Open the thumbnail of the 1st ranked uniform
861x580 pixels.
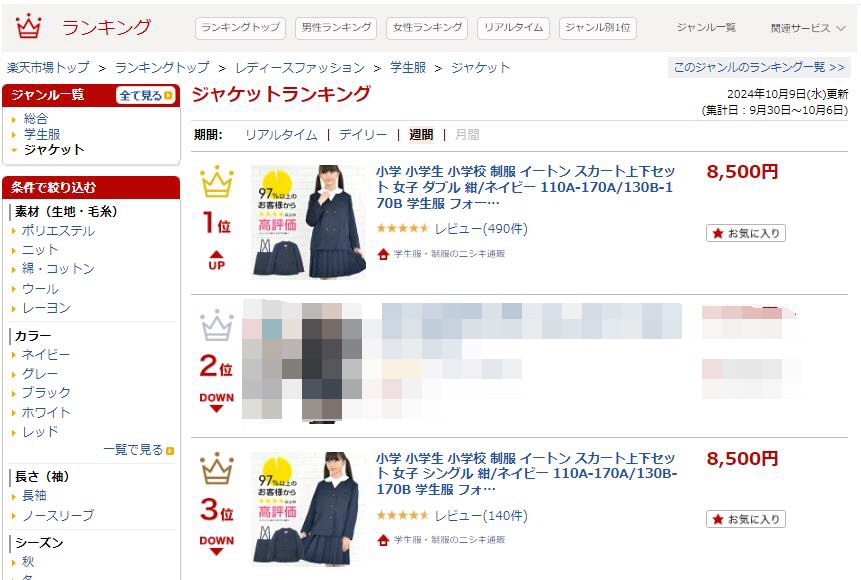[308, 221]
